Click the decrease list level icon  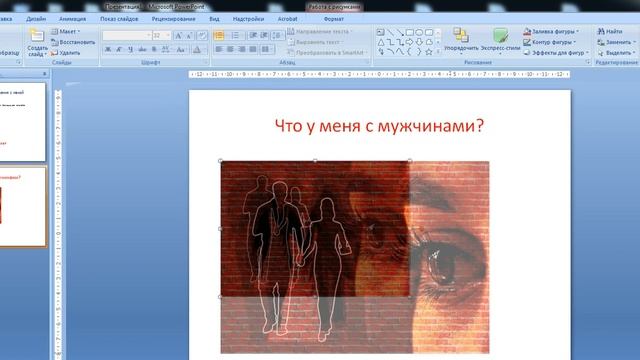pos(253,36)
